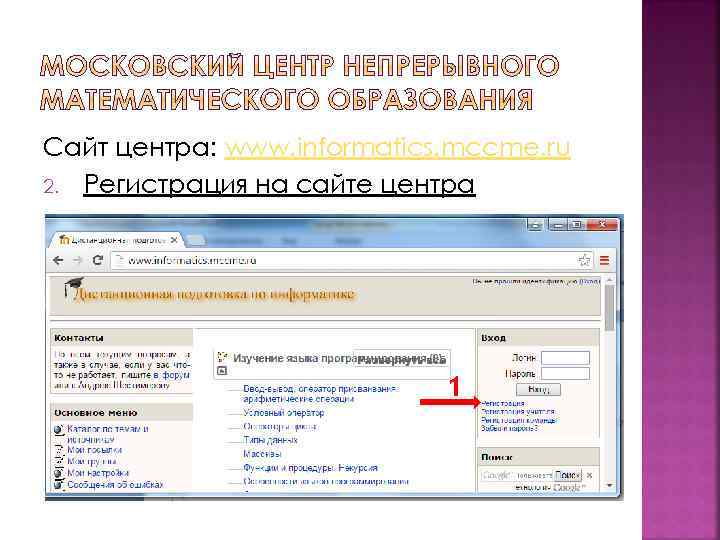Close the Дистанционная подготовка browser tab

point(174,240)
